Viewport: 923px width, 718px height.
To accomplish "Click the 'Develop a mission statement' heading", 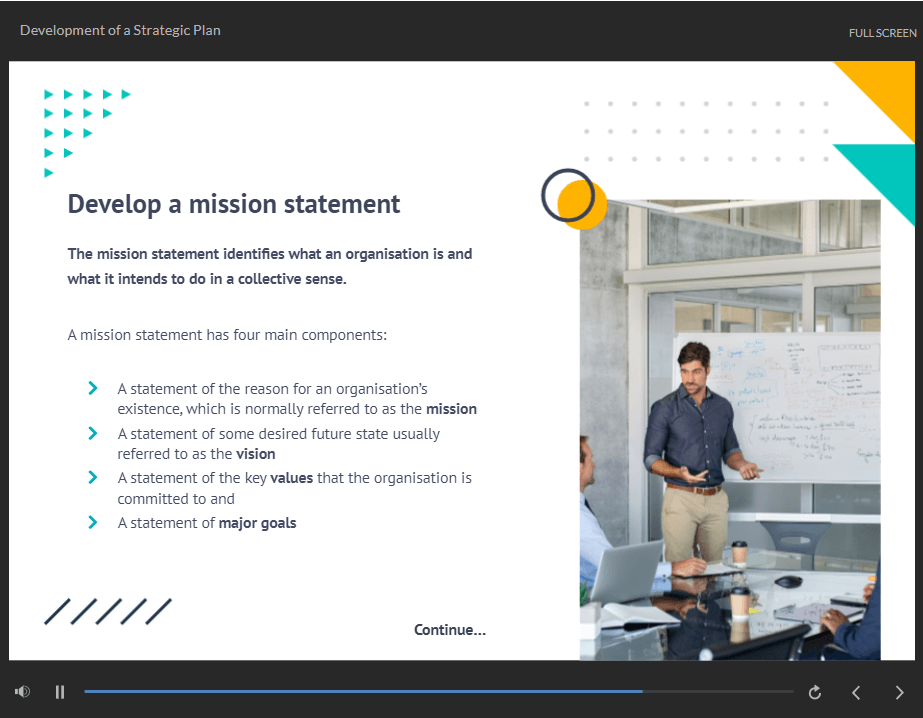I will click(233, 204).
